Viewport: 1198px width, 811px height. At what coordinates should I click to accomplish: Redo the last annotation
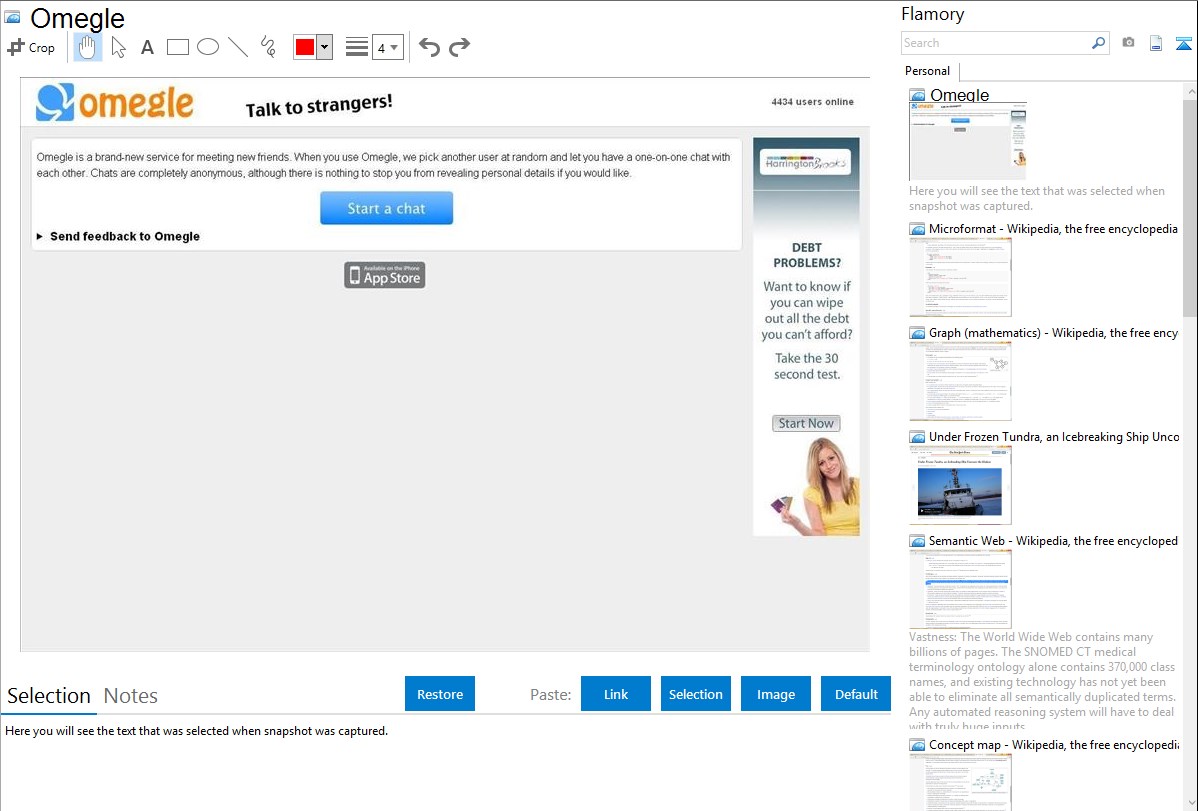459,47
